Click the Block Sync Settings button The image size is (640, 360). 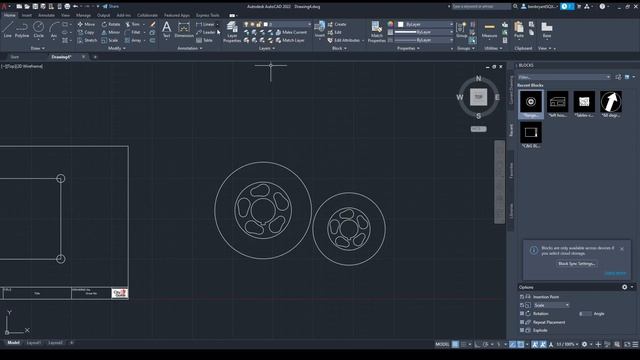click(x=576, y=264)
